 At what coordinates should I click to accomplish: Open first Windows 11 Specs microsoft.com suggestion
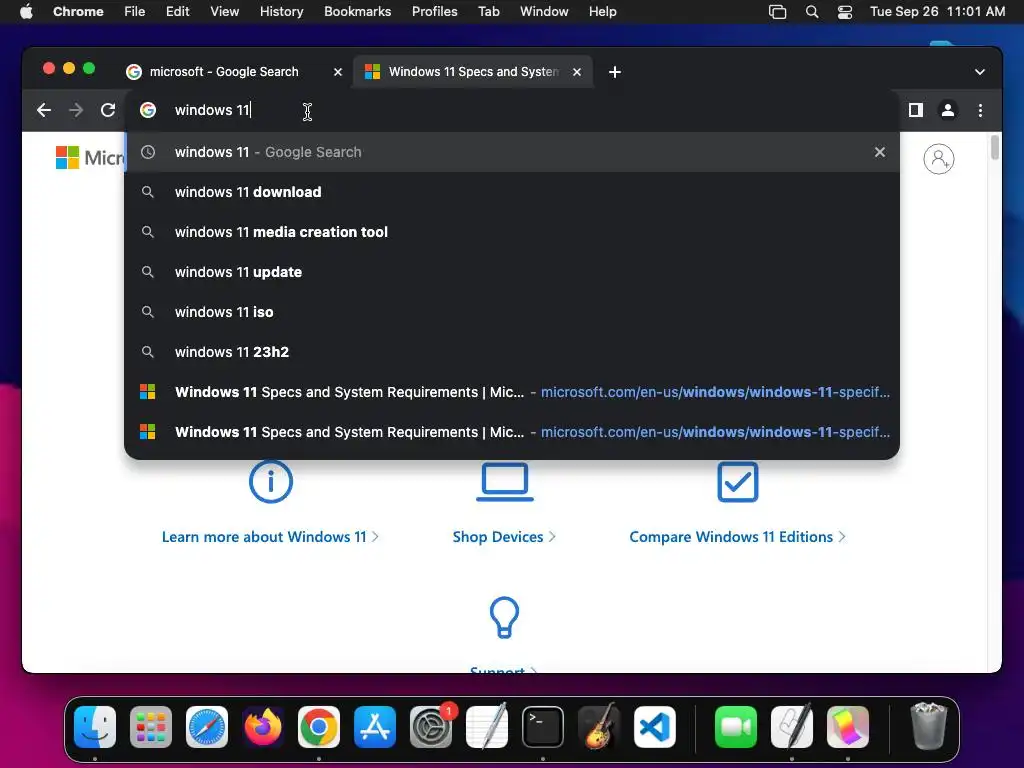(511, 392)
